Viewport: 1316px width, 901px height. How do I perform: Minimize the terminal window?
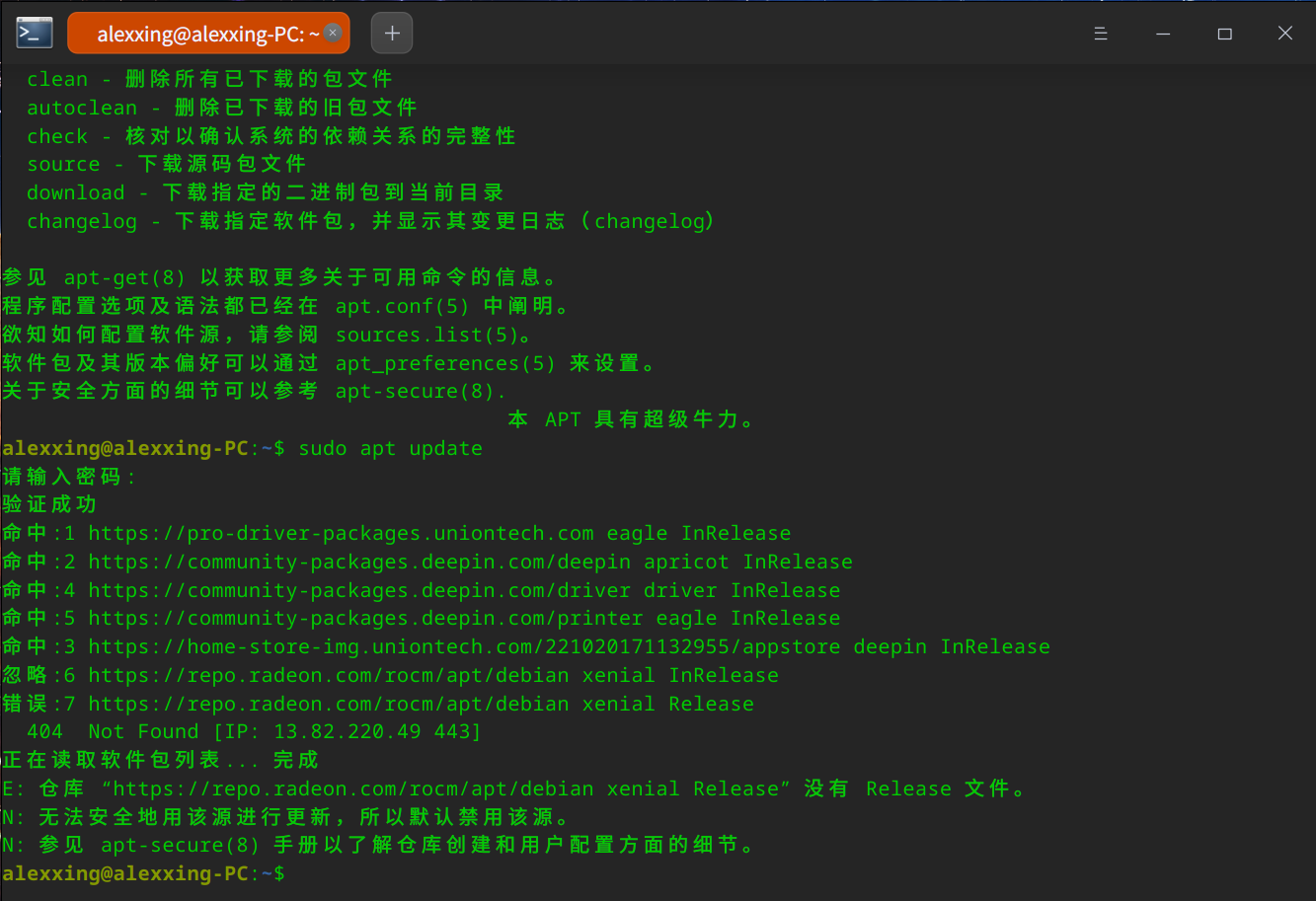(1163, 33)
